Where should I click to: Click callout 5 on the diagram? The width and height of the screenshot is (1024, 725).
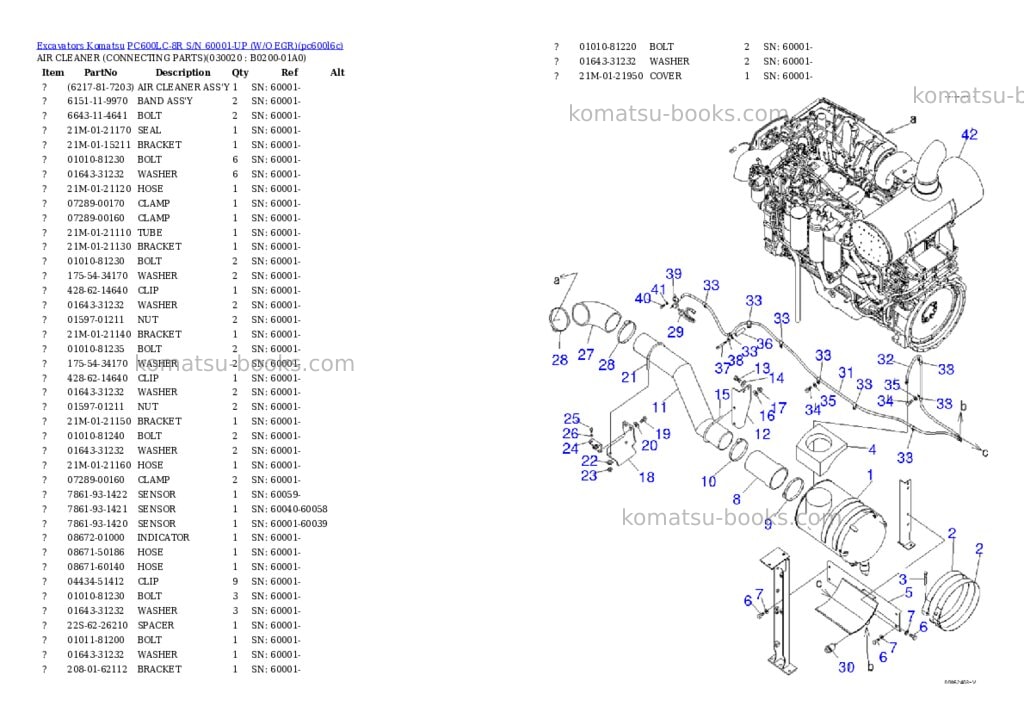coord(908,592)
